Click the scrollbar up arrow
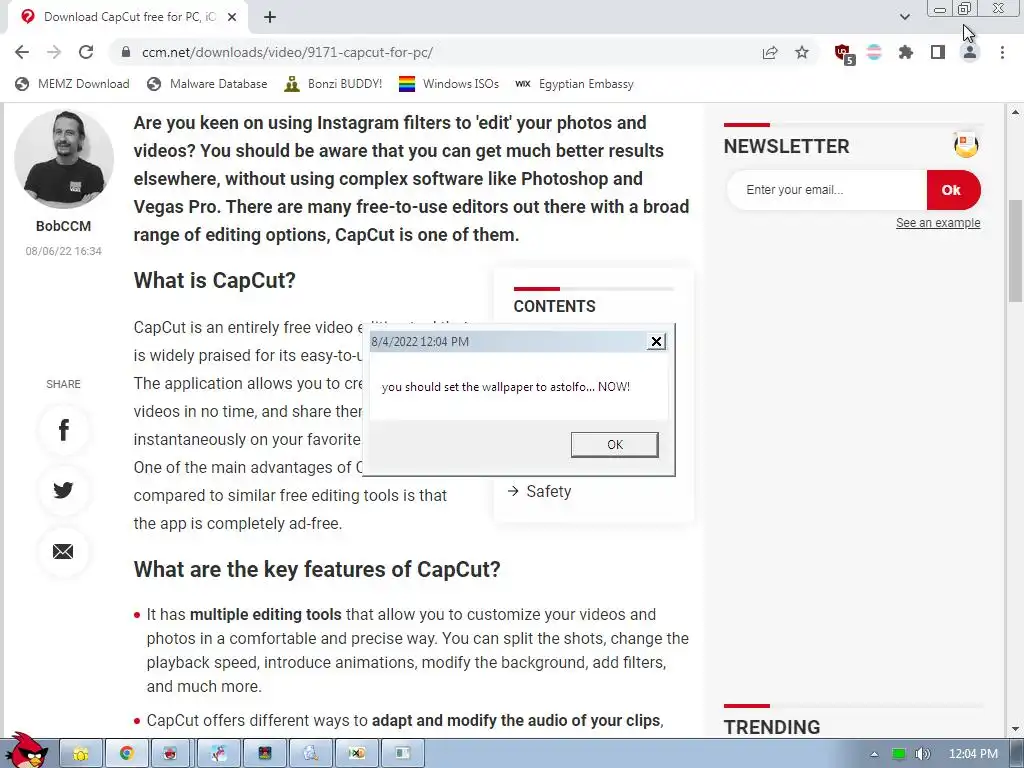This screenshot has height=768, width=1024. (x=1016, y=112)
